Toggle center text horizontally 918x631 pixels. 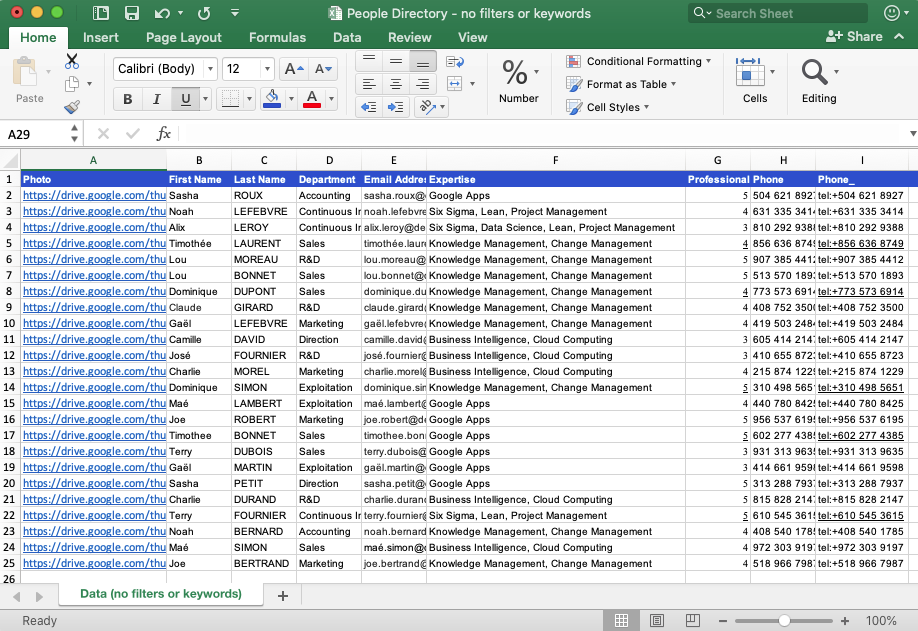tap(396, 84)
